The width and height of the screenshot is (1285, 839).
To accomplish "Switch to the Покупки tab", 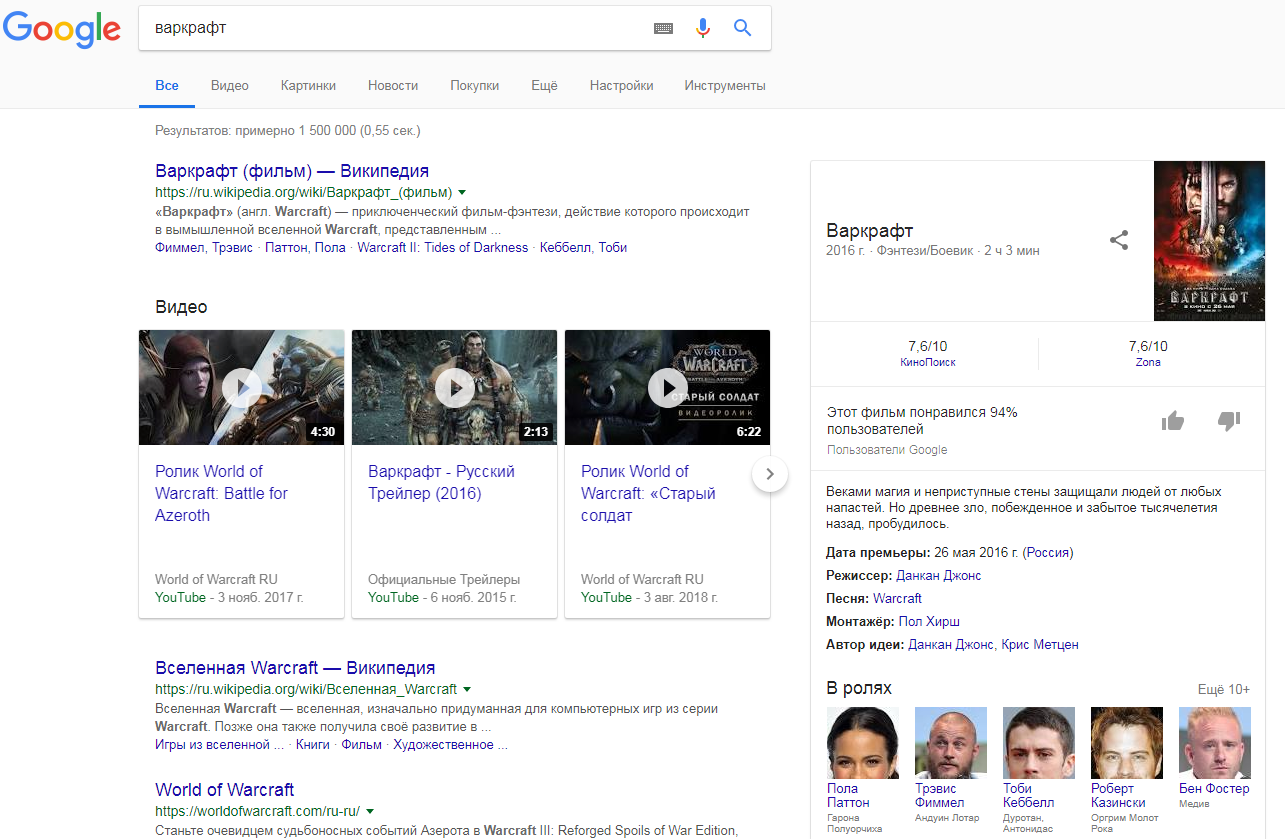I will pyautogui.click(x=474, y=86).
